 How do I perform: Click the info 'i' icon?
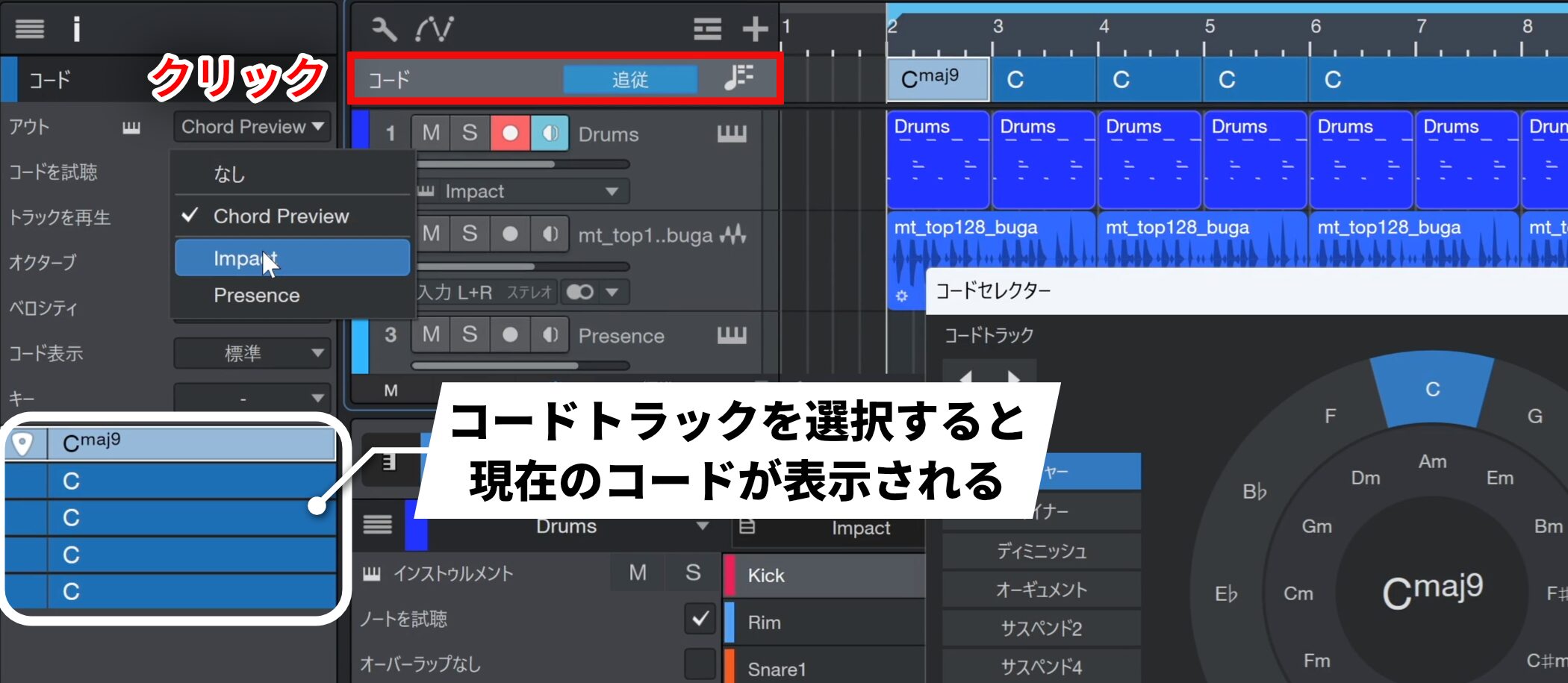coord(76,29)
